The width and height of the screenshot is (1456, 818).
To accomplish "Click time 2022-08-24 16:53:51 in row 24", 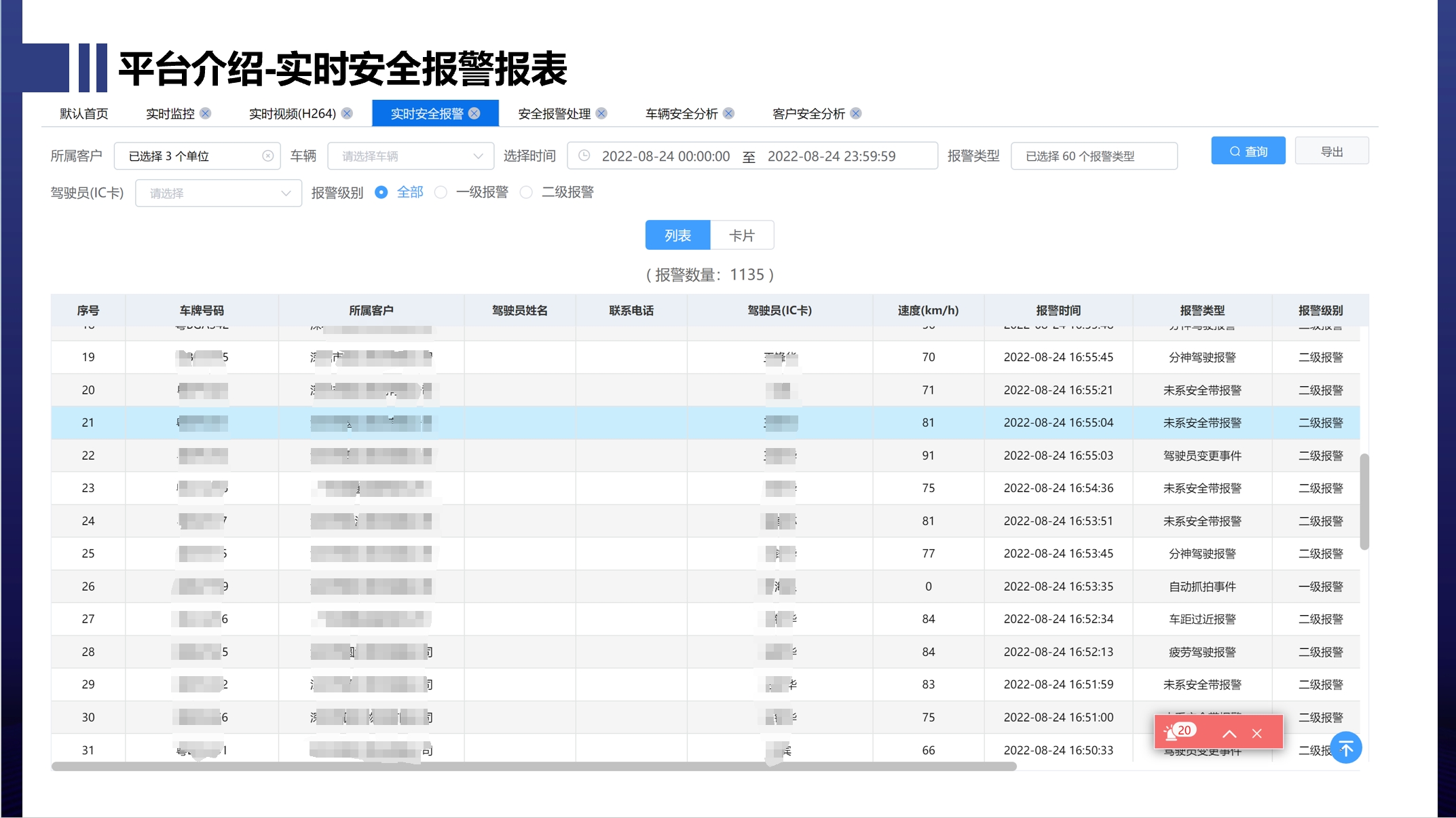I will 1058,521.
